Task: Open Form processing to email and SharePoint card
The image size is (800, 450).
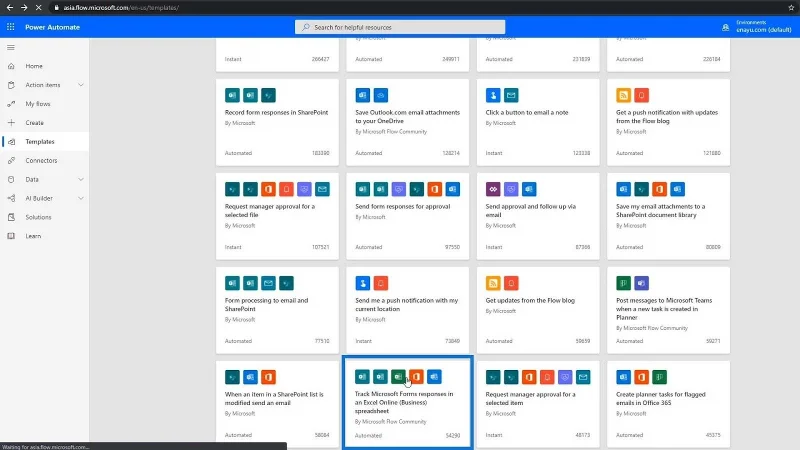Action: click(277, 310)
